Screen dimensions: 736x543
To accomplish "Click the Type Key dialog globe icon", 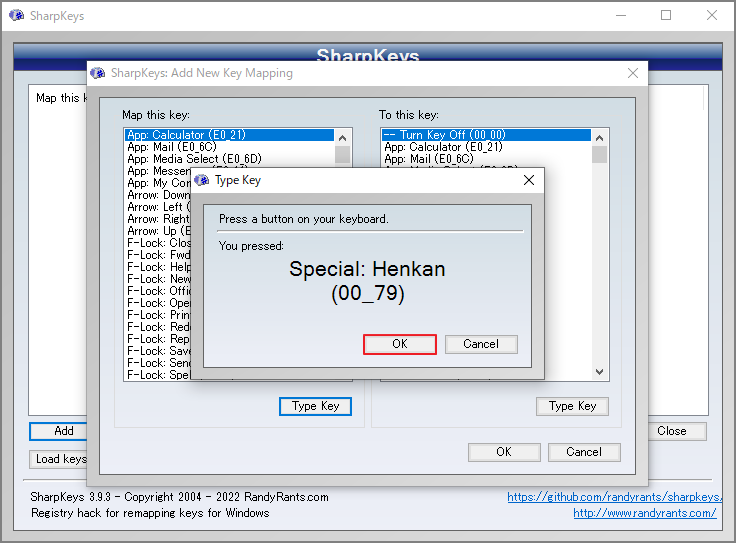I will tap(202, 180).
